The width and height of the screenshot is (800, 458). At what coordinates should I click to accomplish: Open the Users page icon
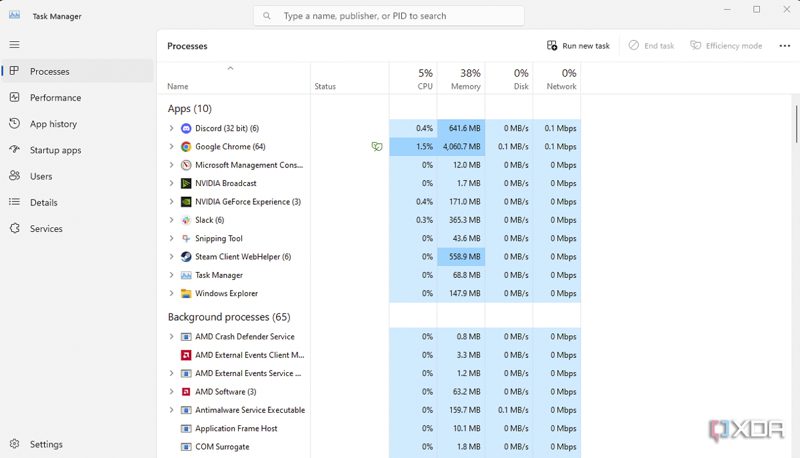pyautogui.click(x=14, y=176)
